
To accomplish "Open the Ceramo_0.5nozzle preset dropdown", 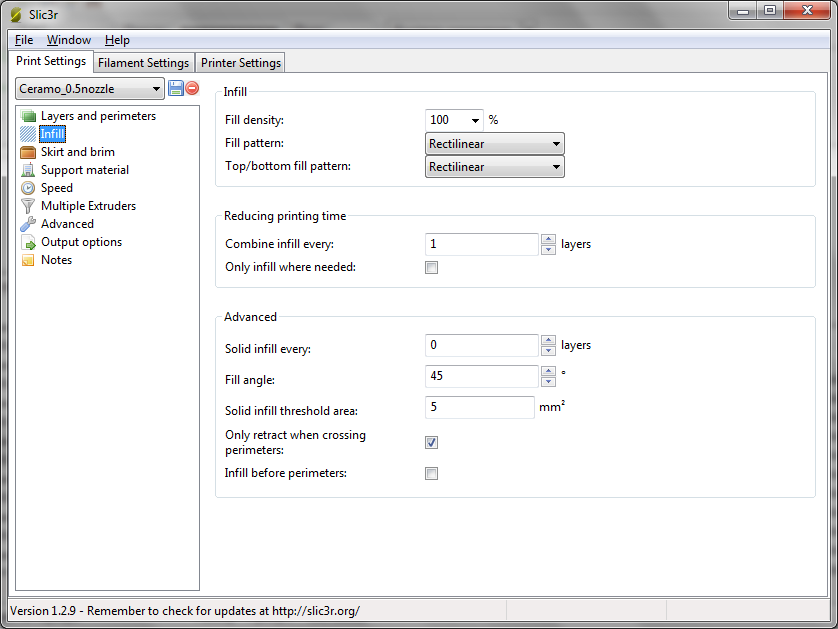I will coord(90,89).
